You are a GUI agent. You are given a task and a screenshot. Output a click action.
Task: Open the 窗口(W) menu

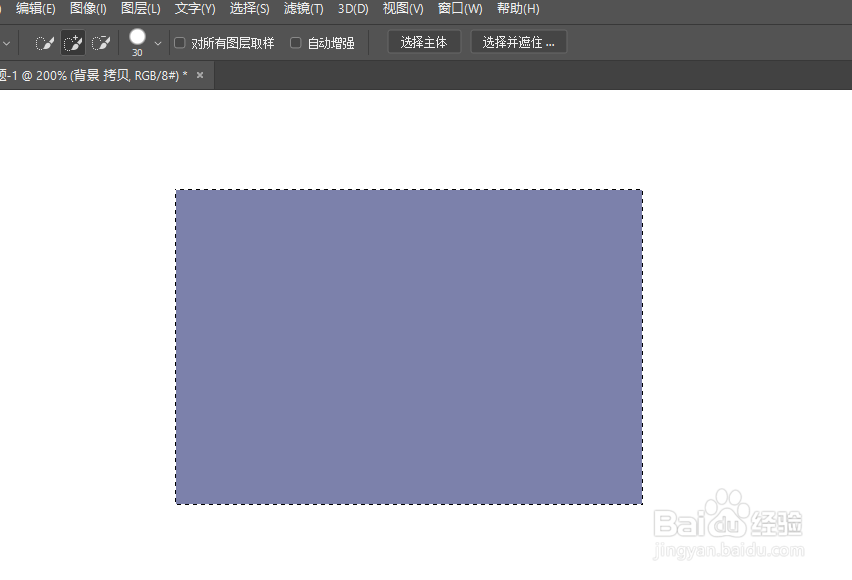(x=460, y=9)
